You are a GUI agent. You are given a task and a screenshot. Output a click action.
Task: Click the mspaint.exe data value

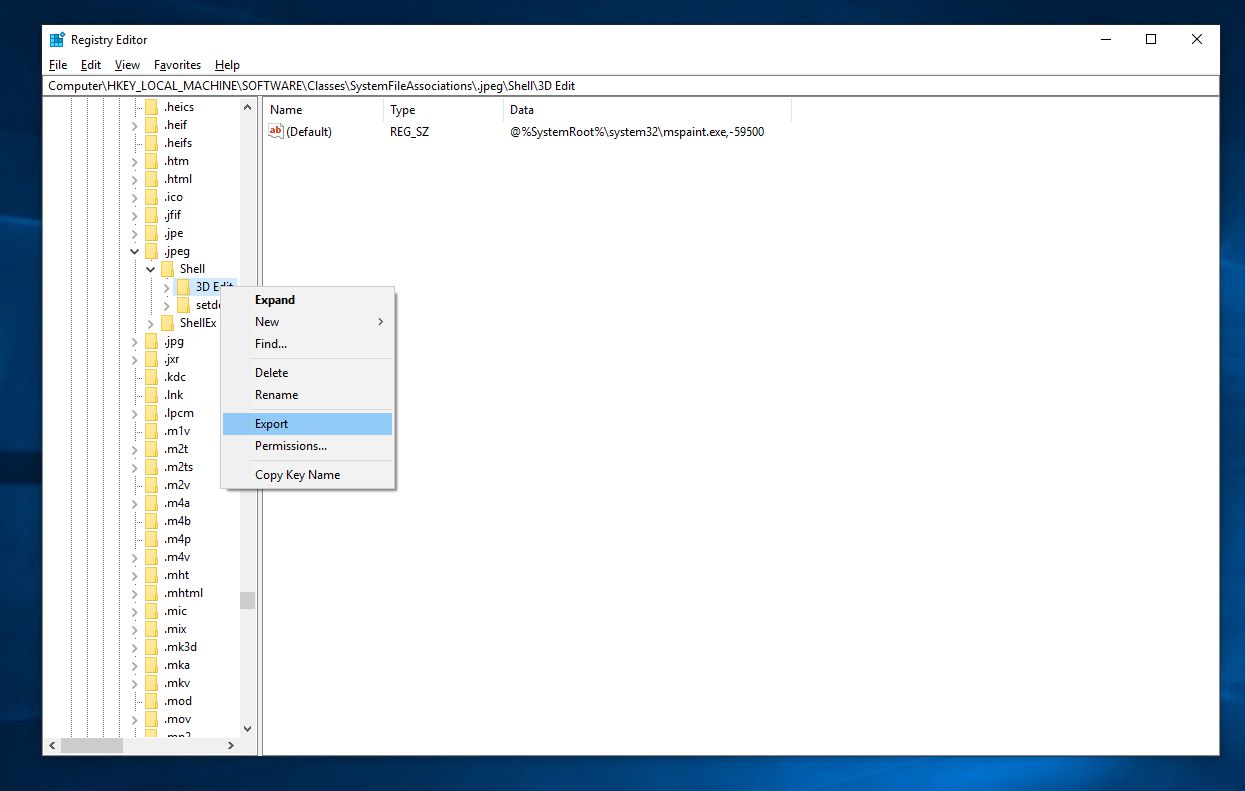[x=637, y=132]
